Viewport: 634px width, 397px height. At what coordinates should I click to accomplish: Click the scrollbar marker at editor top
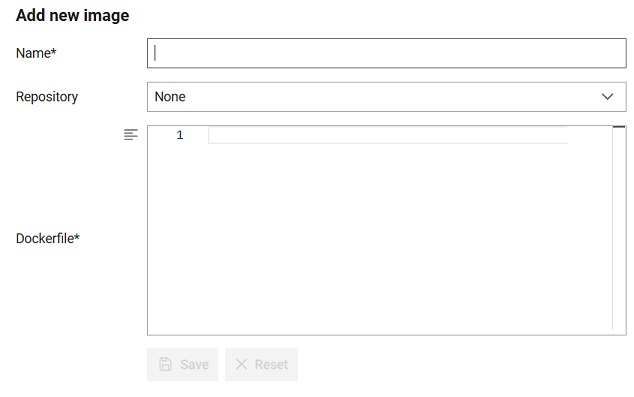[619, 127]
